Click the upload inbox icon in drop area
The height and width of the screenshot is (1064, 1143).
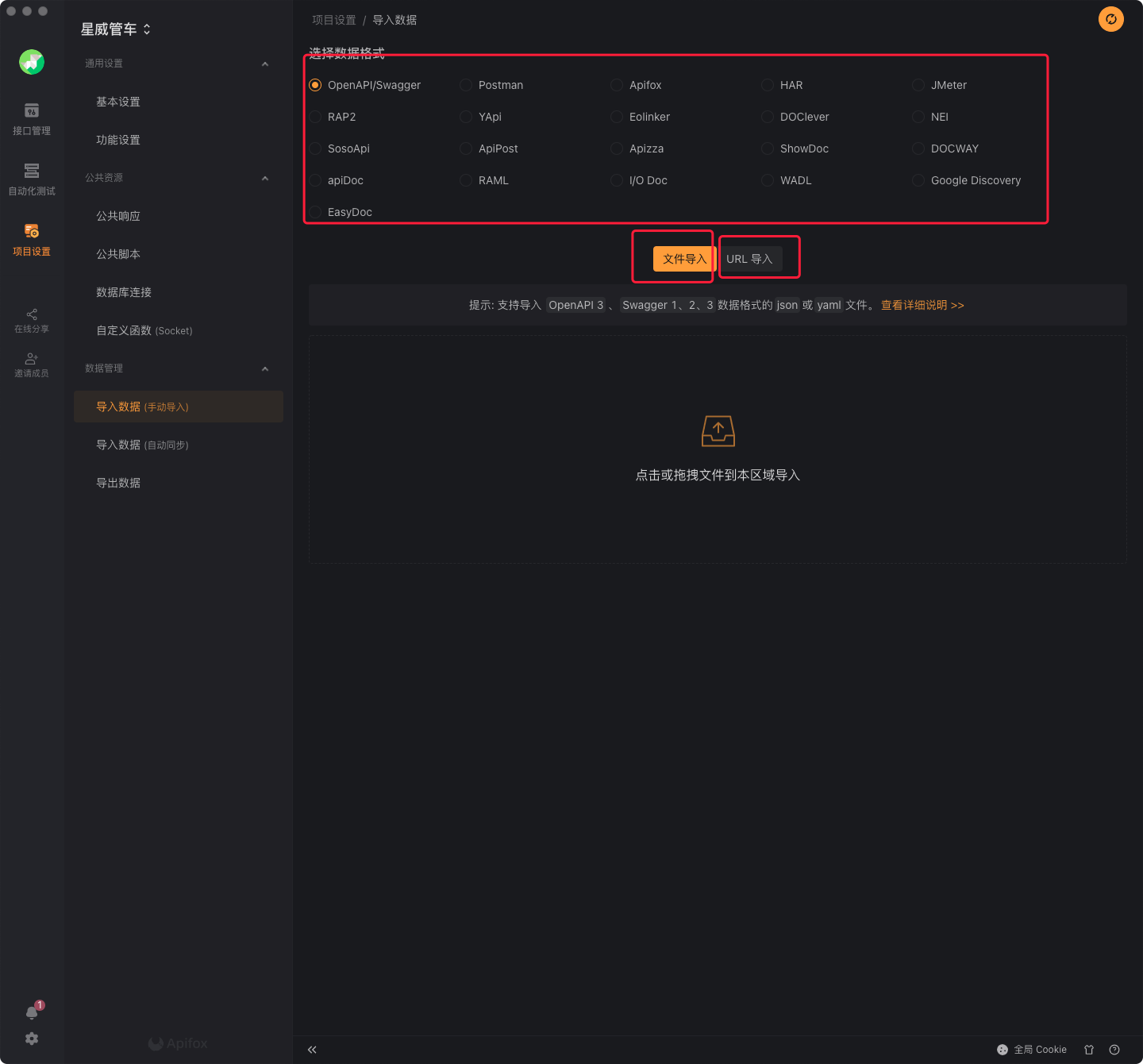(718, 430)
